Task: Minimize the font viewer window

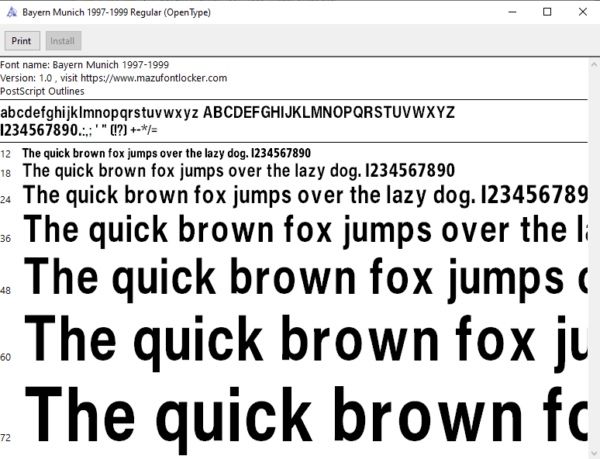Action: coord(512,12)
